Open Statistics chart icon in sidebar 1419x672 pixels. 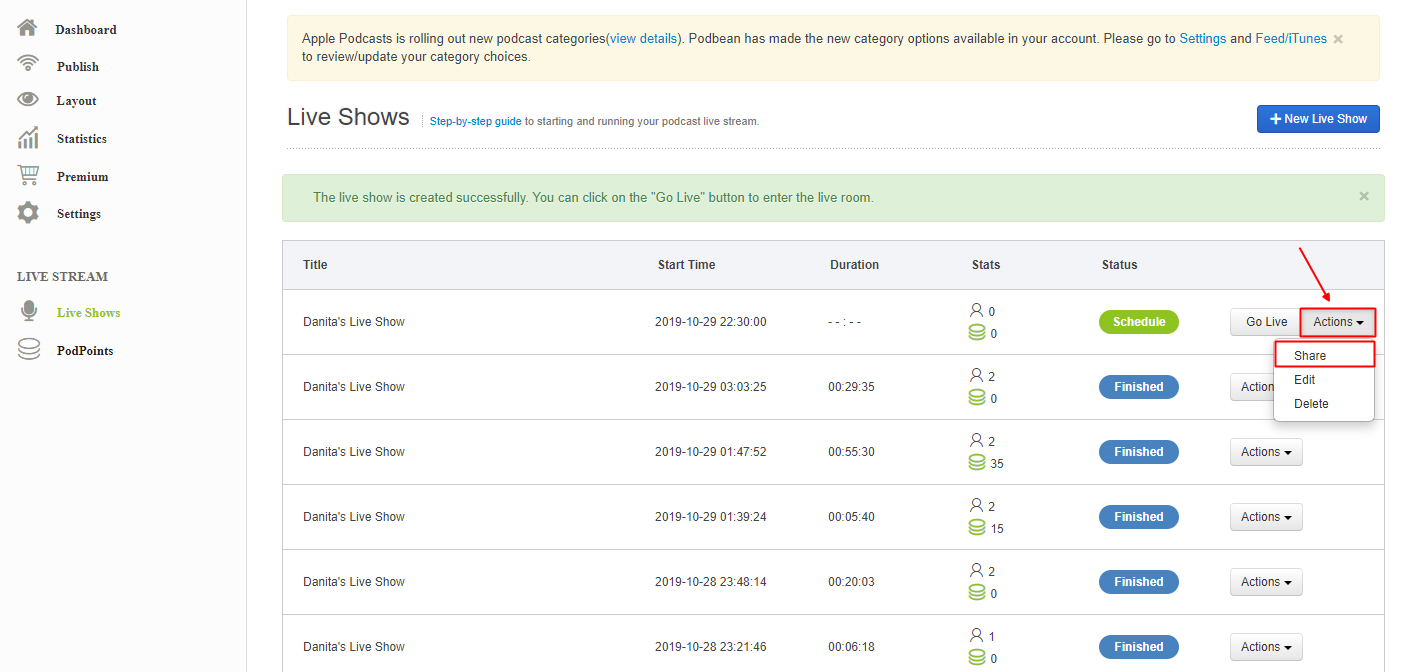(x=28, y=138)
